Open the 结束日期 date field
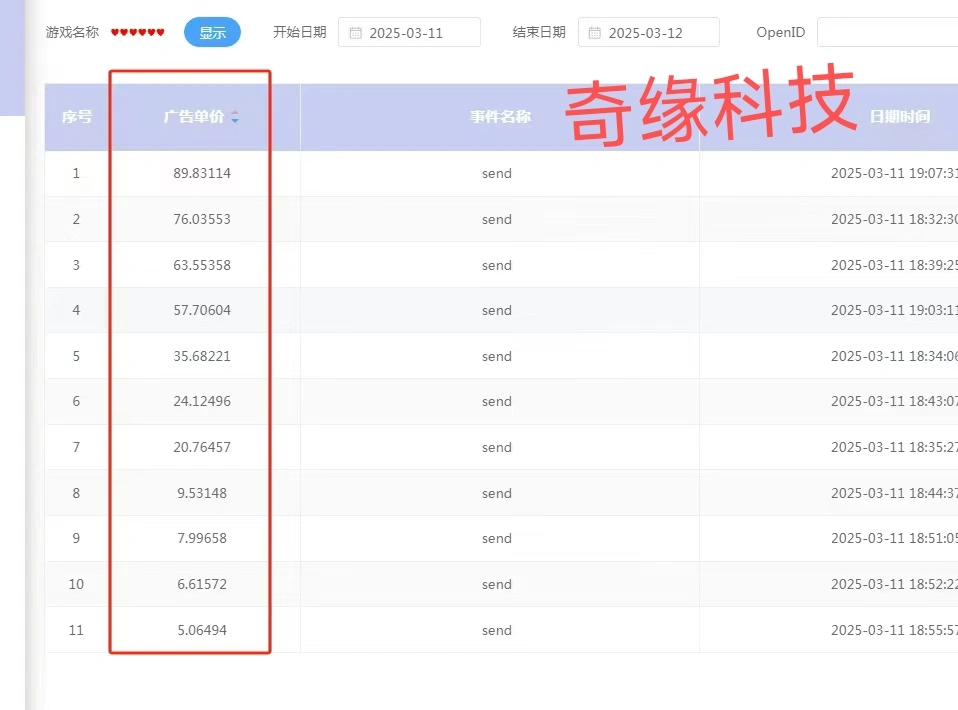958x710 pixels. [648, 32]
